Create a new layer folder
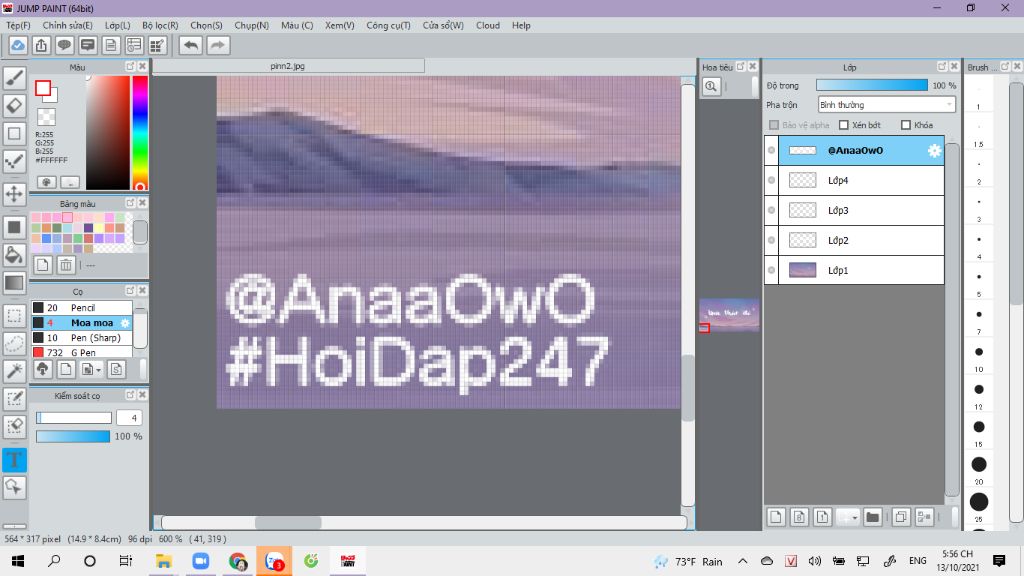Screen dimensions: 1024x576 pyautogui.click(x=872, y=517)
